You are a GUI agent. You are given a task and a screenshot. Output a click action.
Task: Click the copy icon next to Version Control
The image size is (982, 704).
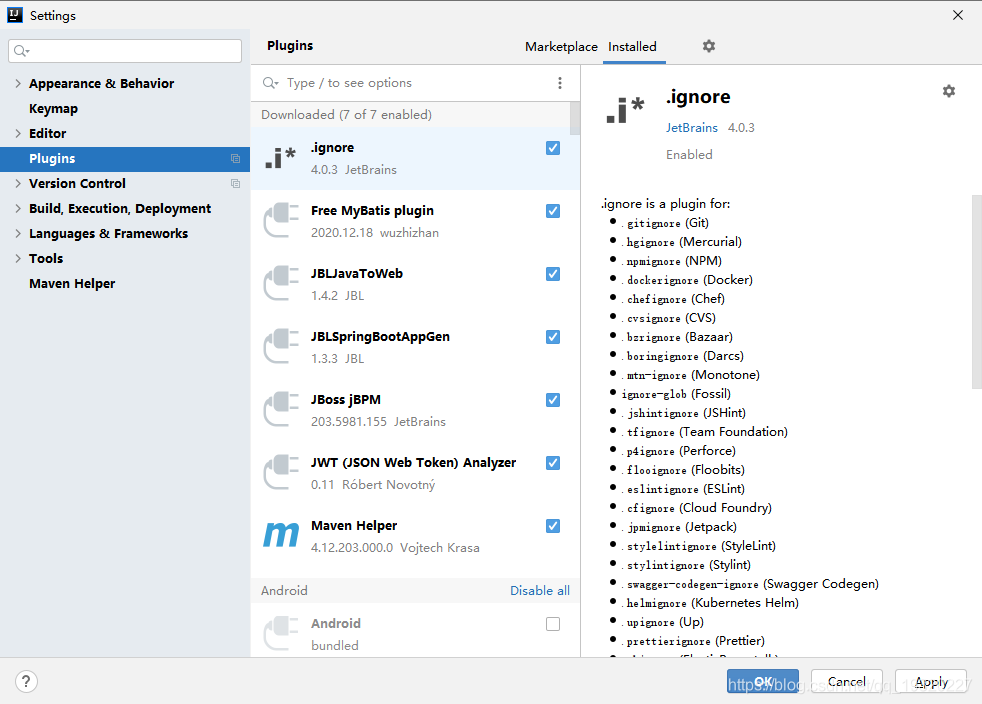click(x=235, y=184)
